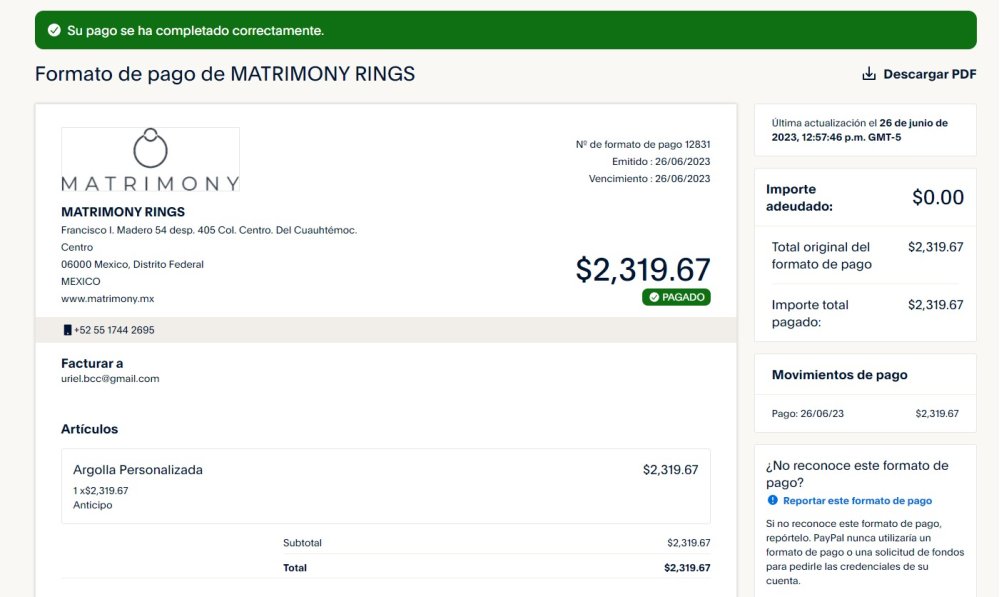The width and height of the screenshot is (1000, 597).
Task: Click the phone number +52 55 1744 2695
Action: [114, 330]
